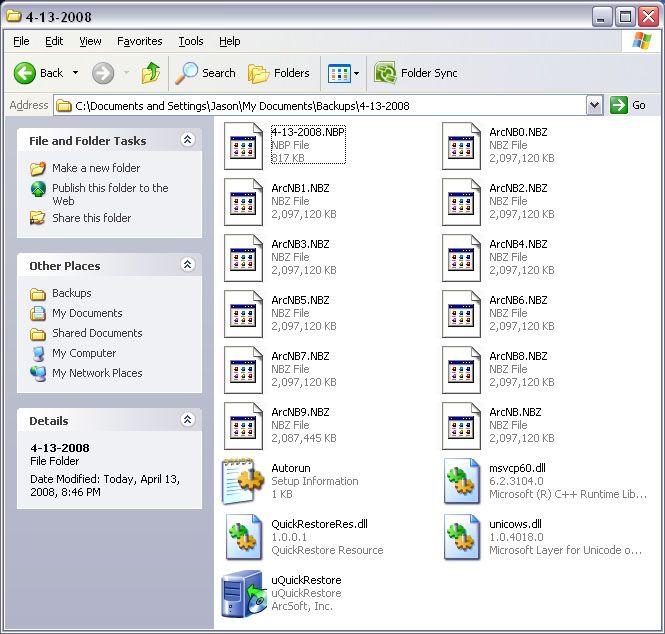Click the grayed Forward arrow button
This screenshot has height=634, width=665.
coord(103,73)
